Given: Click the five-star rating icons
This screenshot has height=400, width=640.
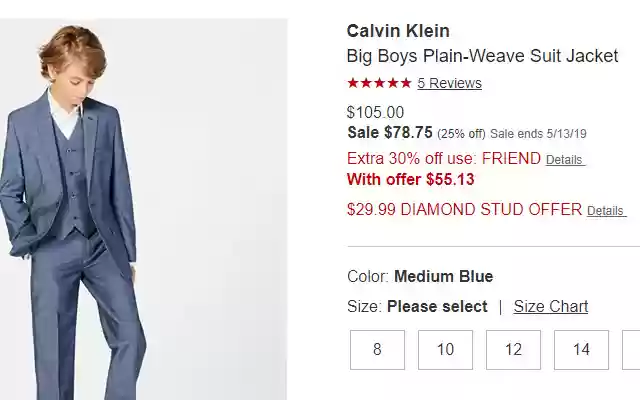Looking at the screenshot, I should click(x=379, y=83).
